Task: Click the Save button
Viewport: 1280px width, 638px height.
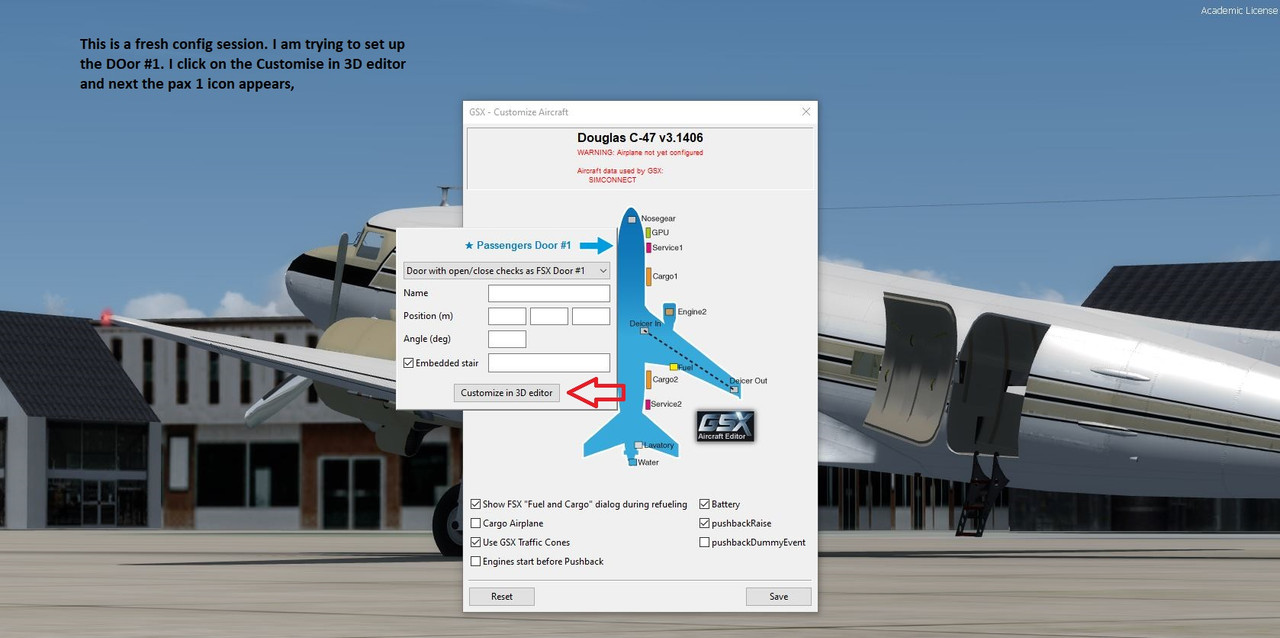Action: point(779,597)
